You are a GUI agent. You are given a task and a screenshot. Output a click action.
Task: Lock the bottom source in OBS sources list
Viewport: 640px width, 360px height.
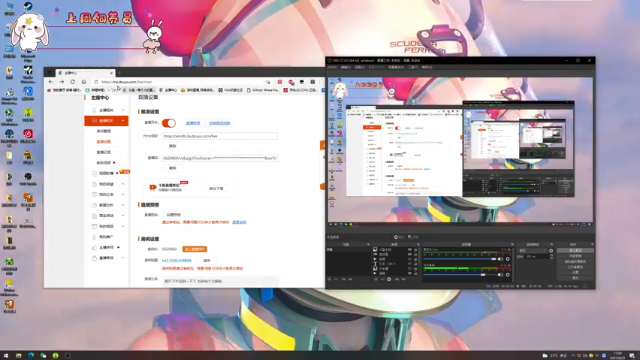click(416, 273)
